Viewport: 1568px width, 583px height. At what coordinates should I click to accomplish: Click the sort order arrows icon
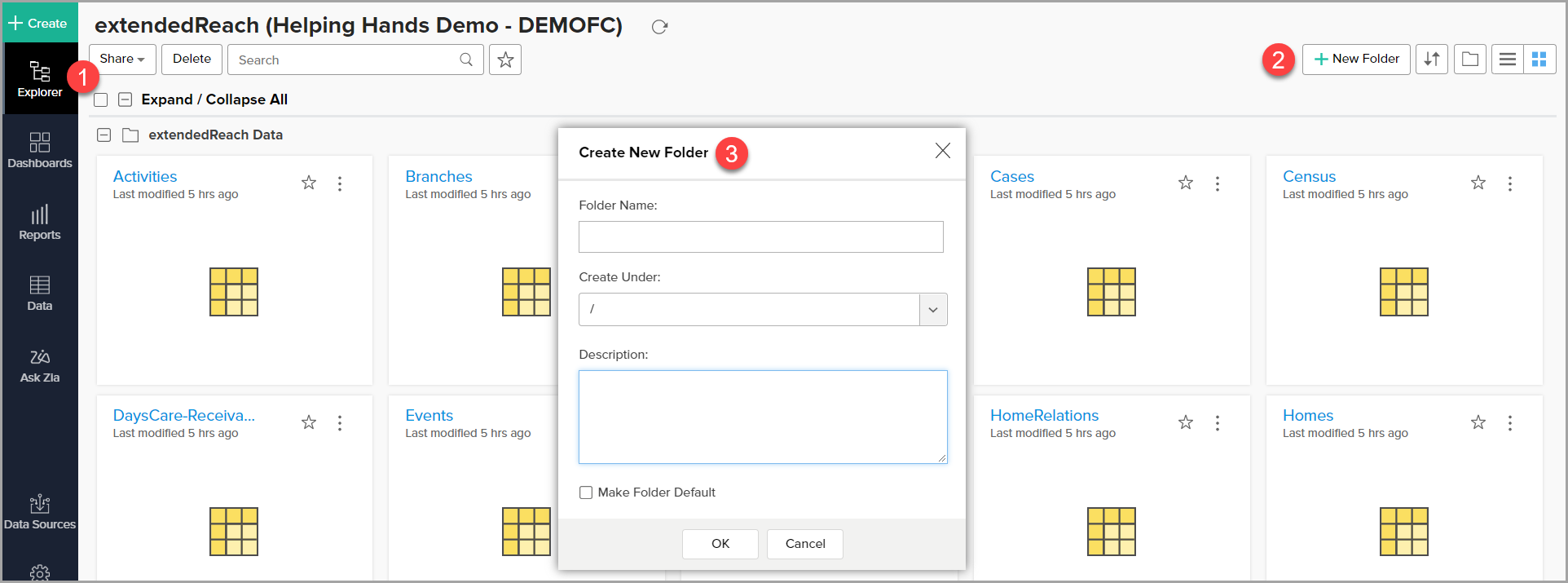pyautogui.click(x=1432, y=60)
